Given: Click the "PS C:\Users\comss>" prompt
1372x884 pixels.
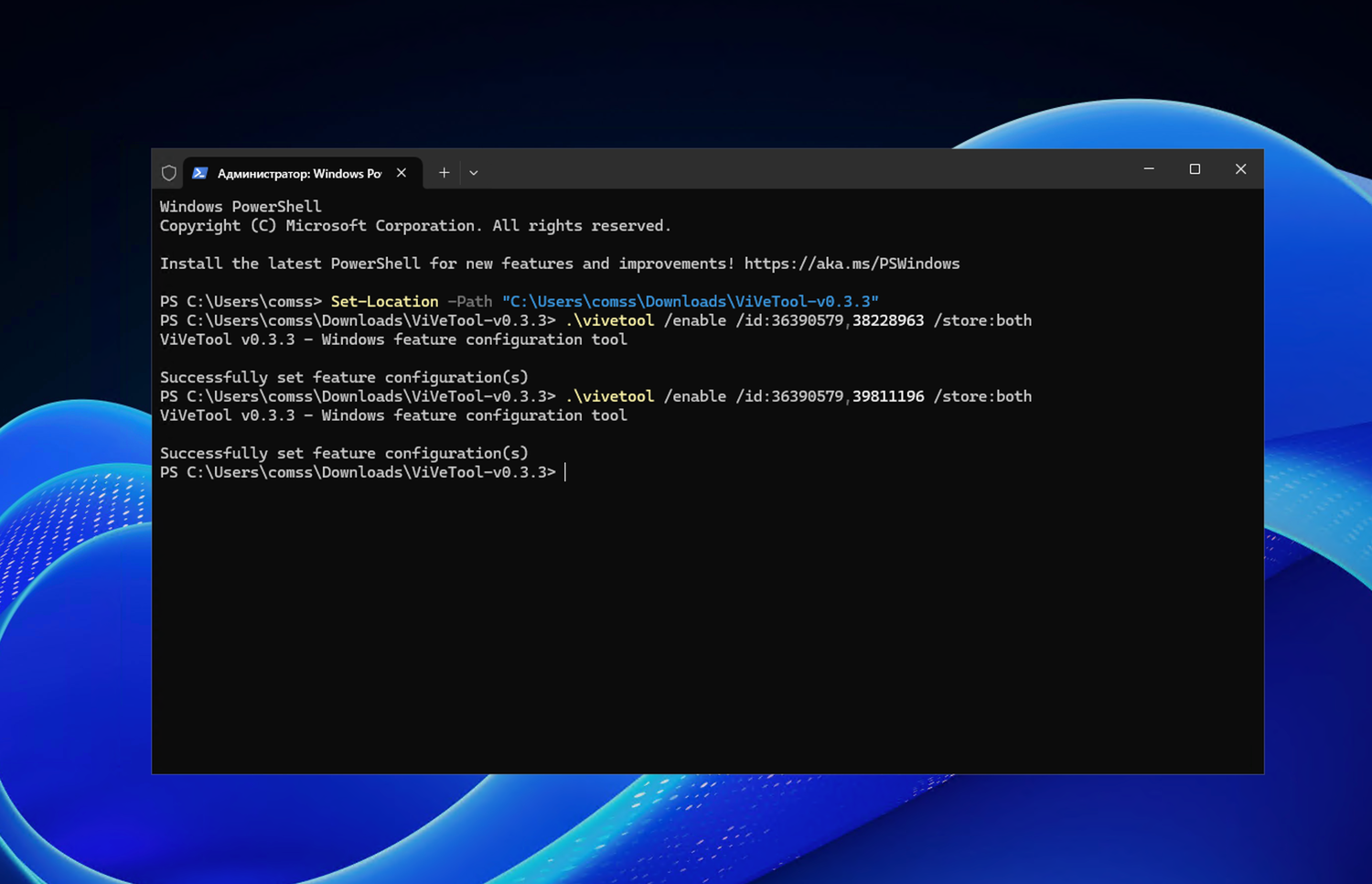Looking at the screenshot, I should [241, 301].
